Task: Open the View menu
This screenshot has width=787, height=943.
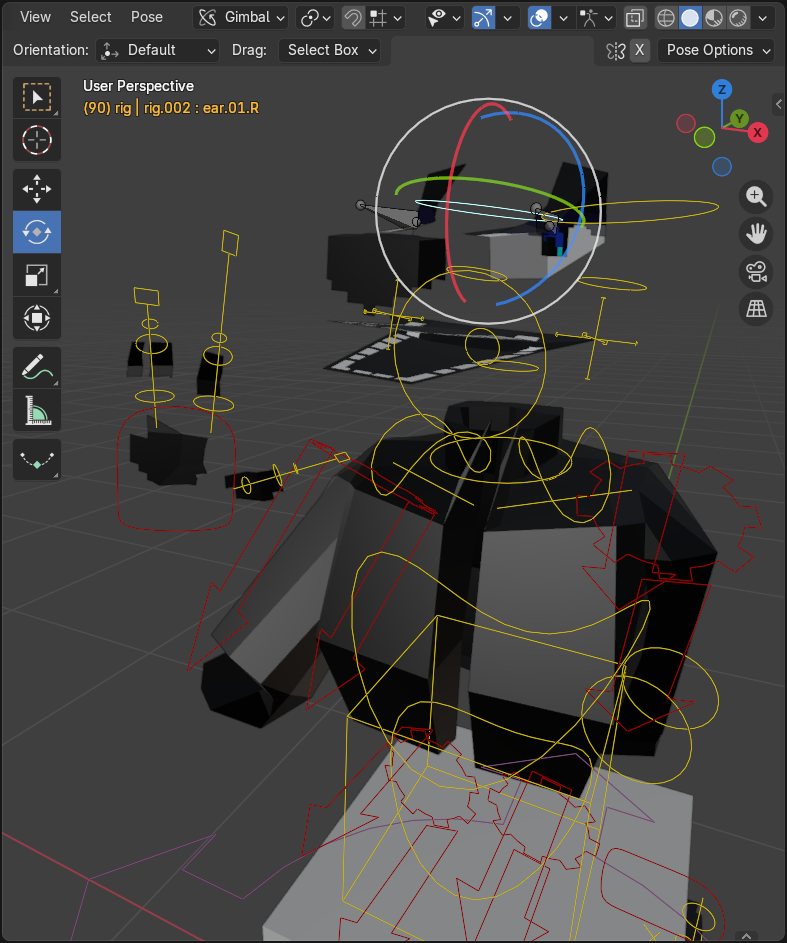Action: click(x=35, y=17)
